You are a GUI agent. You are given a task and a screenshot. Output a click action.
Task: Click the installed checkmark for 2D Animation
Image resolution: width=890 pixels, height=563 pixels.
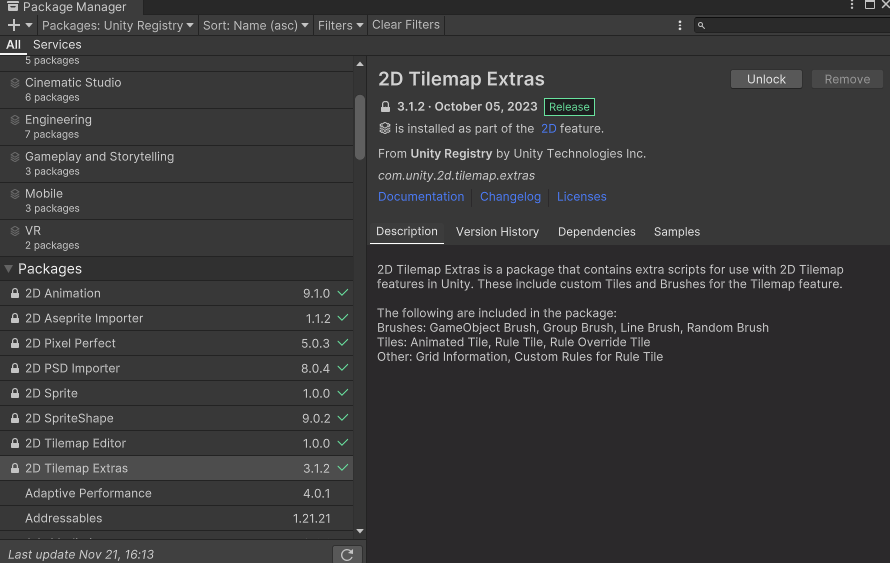pyautogui.click(x=343, y=293)
